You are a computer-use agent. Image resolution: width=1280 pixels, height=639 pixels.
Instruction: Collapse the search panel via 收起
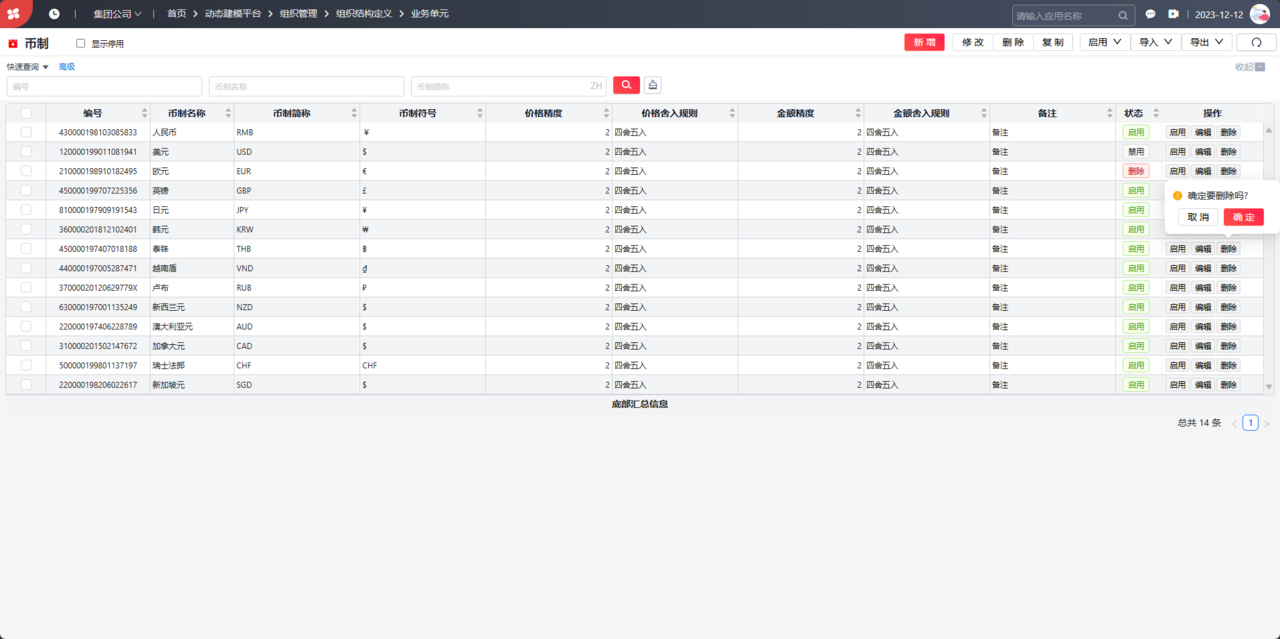pos(1250,67)
